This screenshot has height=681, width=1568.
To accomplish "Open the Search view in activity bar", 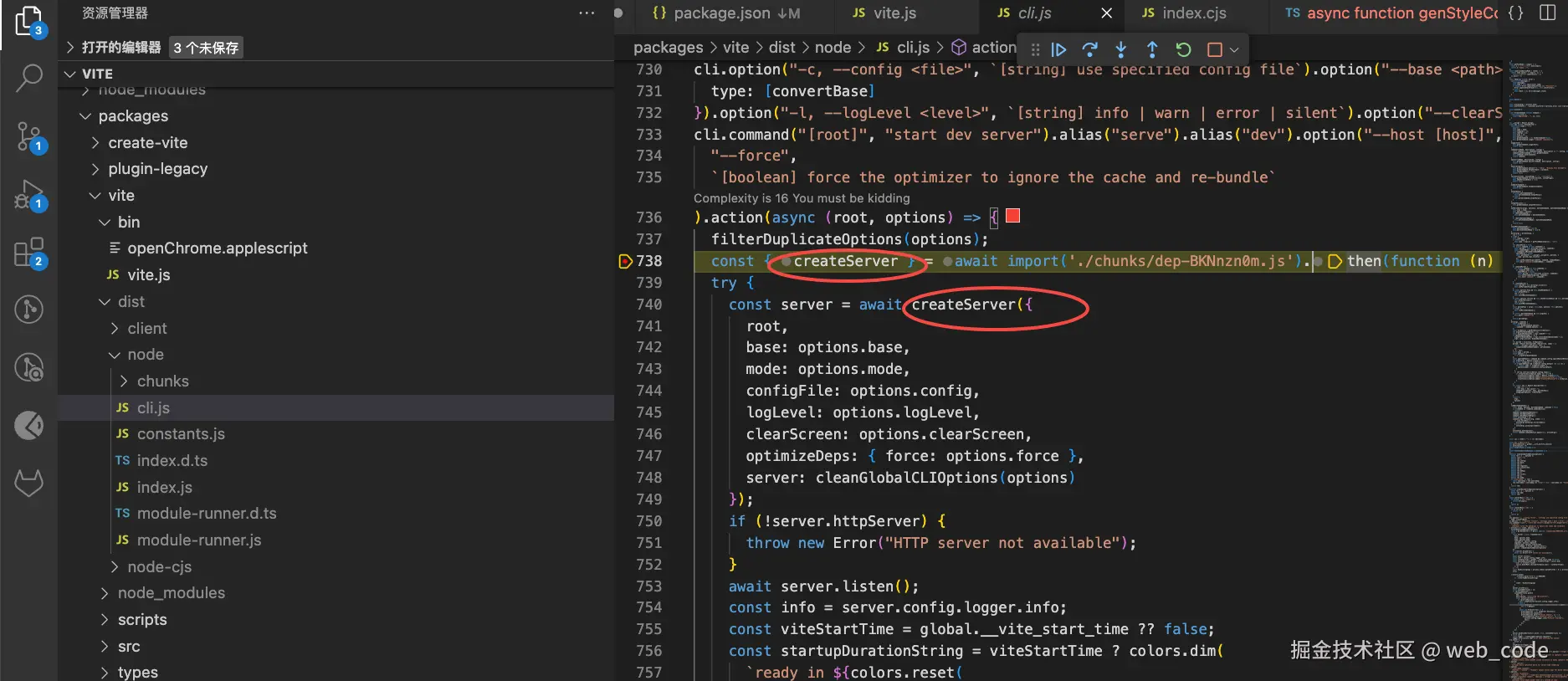I will pyautogui.click(x=29, y=78).
